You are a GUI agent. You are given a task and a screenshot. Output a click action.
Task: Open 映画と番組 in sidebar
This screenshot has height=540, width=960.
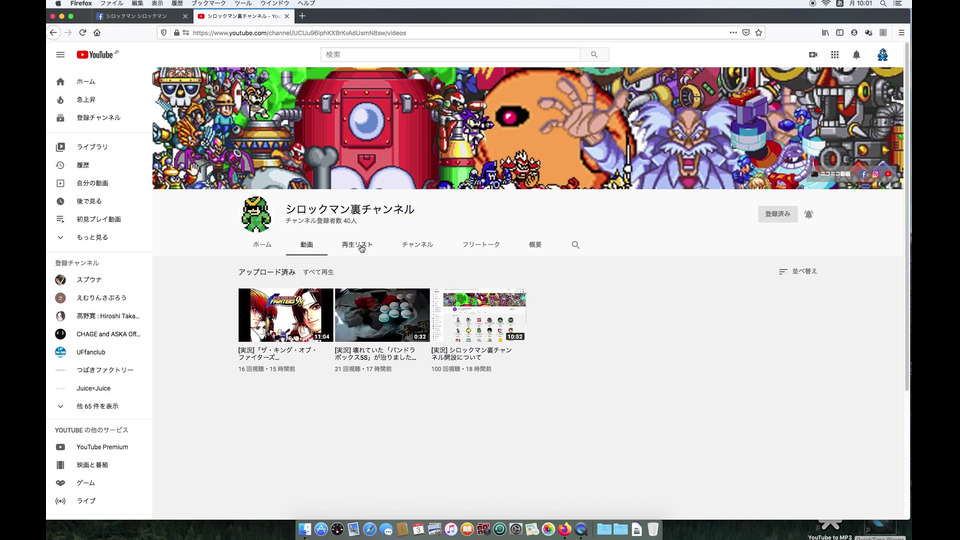click(x=99, y=465)
